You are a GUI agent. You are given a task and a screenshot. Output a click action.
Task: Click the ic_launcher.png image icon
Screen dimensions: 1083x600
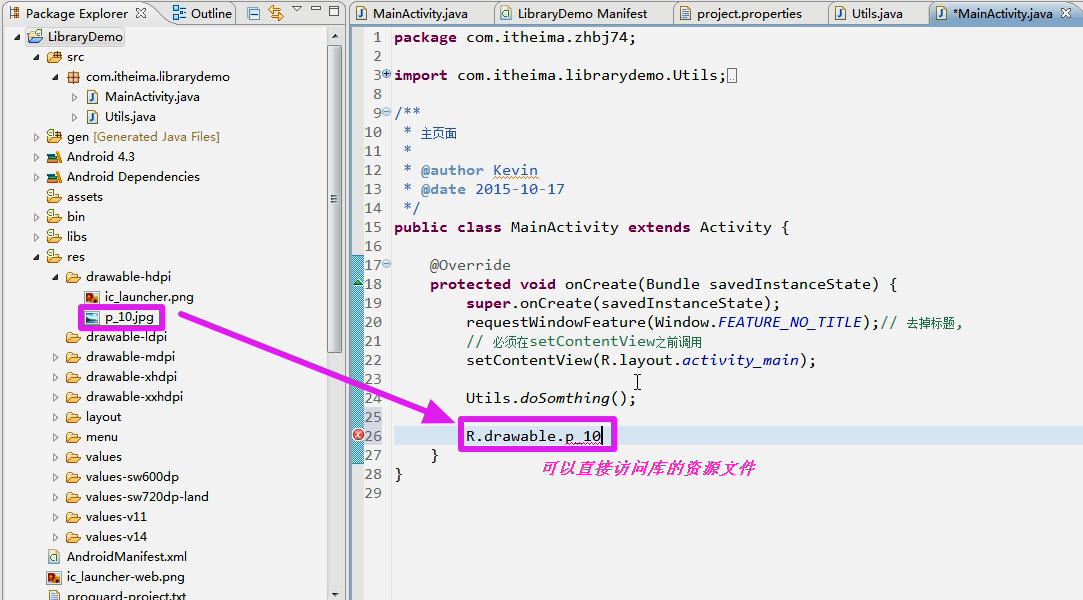pos(92,297)
